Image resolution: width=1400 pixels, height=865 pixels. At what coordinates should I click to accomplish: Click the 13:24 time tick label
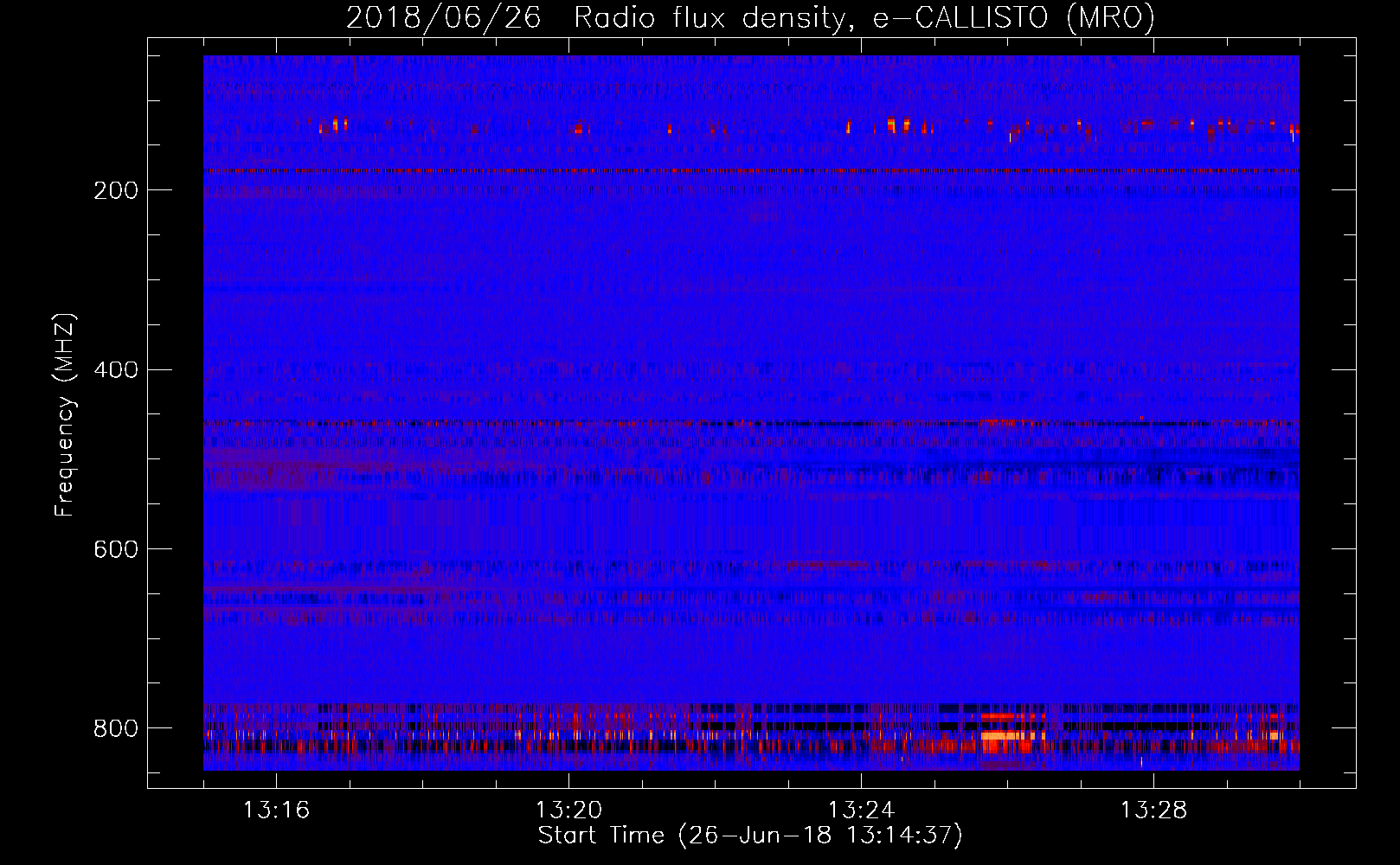[x=861, y=811]
